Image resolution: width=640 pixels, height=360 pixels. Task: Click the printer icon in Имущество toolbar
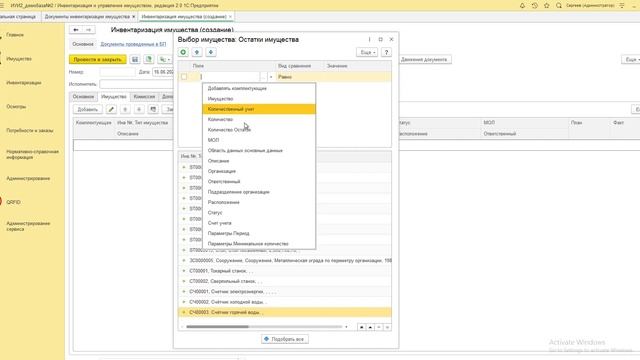(x=153, y=109)
